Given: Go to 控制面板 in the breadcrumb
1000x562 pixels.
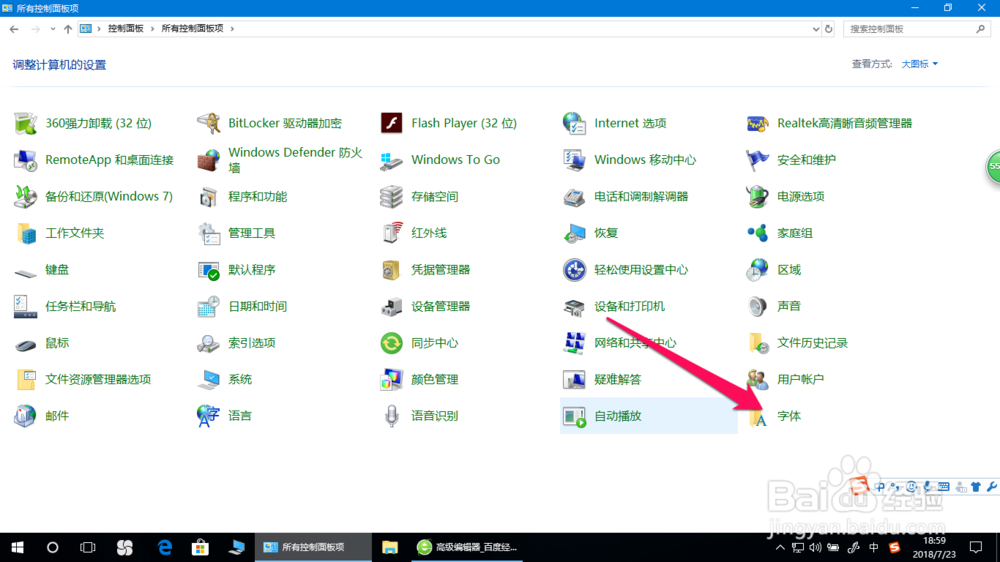Looking at the screenshot, I should coord(126,29).
